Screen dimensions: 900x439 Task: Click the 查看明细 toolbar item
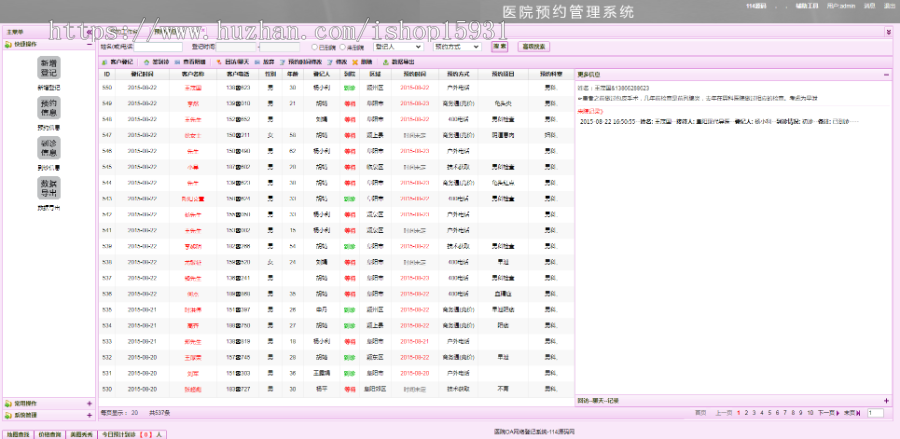tap(190, 62)
